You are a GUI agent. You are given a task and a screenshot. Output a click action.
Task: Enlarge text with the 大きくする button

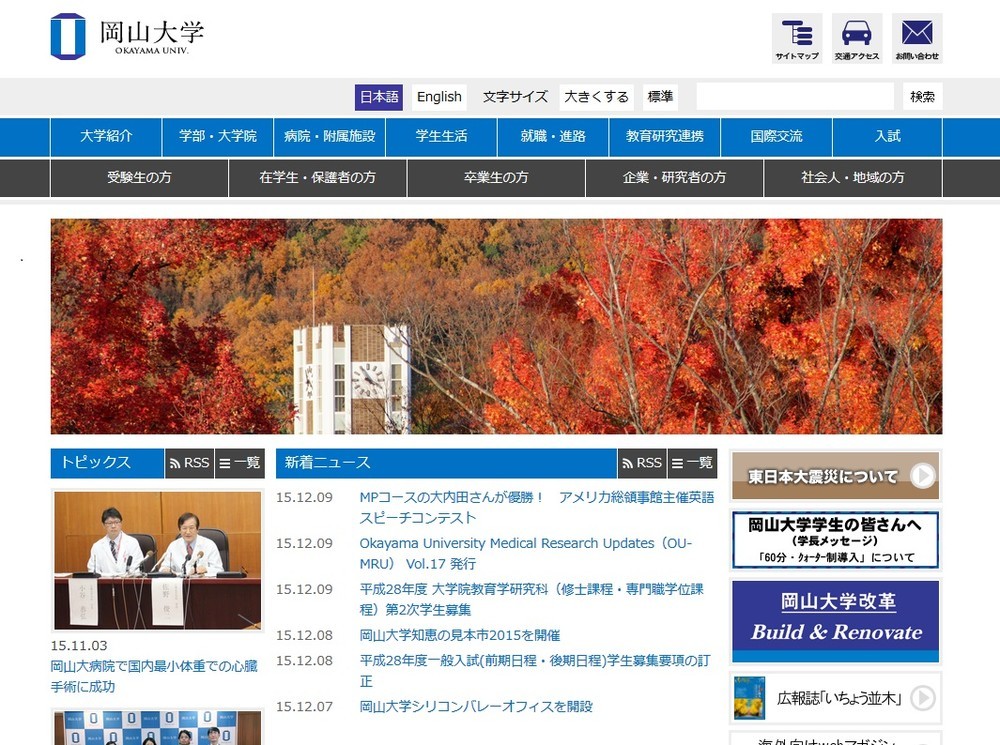[598, 97]
